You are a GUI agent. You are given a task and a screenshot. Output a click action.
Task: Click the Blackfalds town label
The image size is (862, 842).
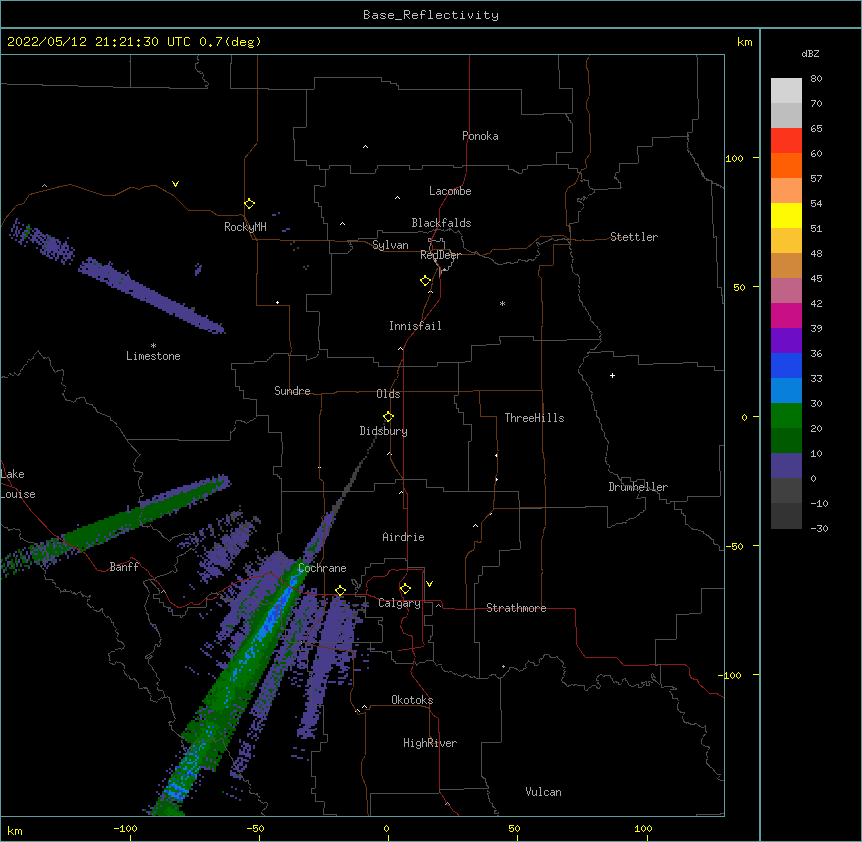441,223
